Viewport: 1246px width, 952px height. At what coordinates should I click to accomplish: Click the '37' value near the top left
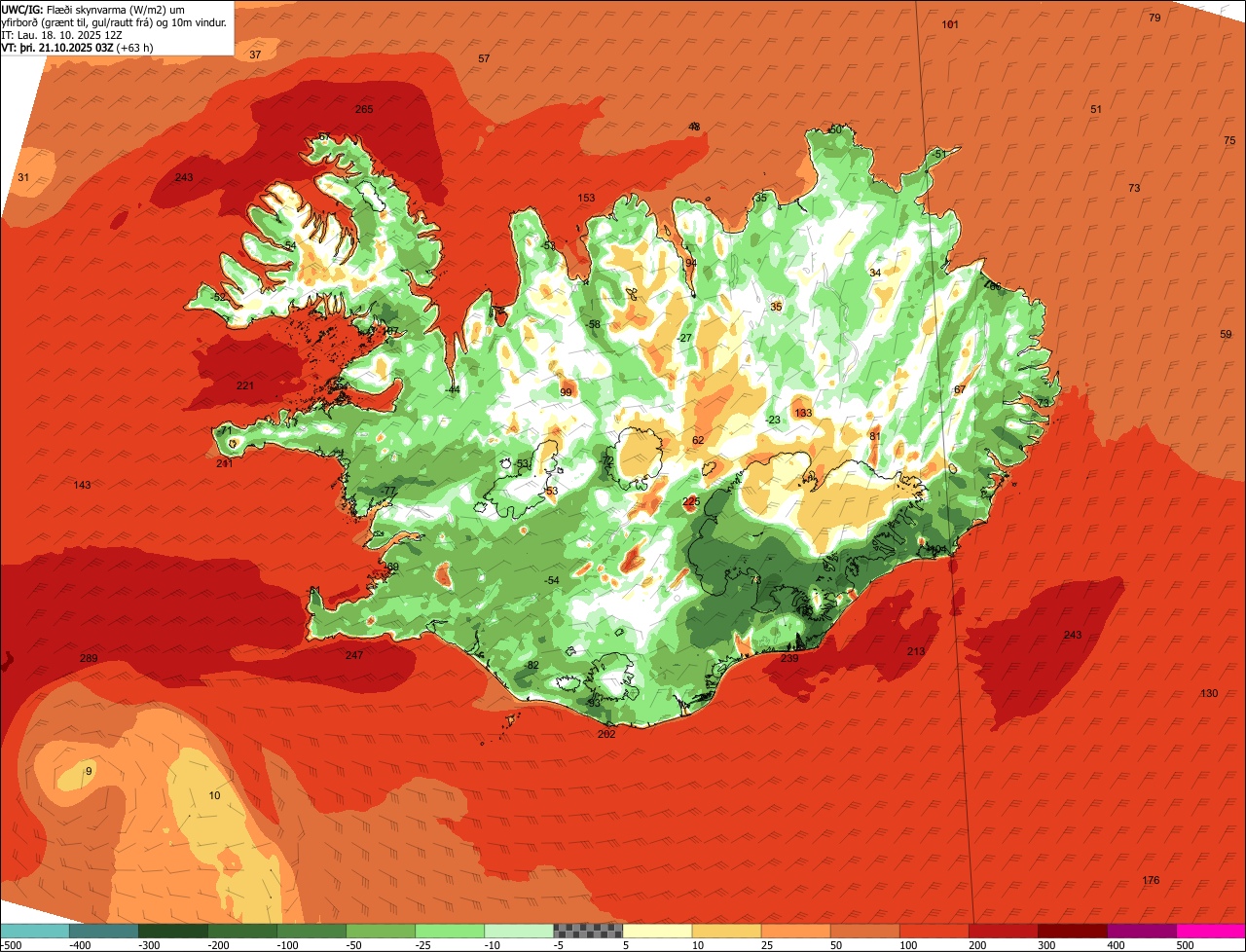tap(255, 55)
